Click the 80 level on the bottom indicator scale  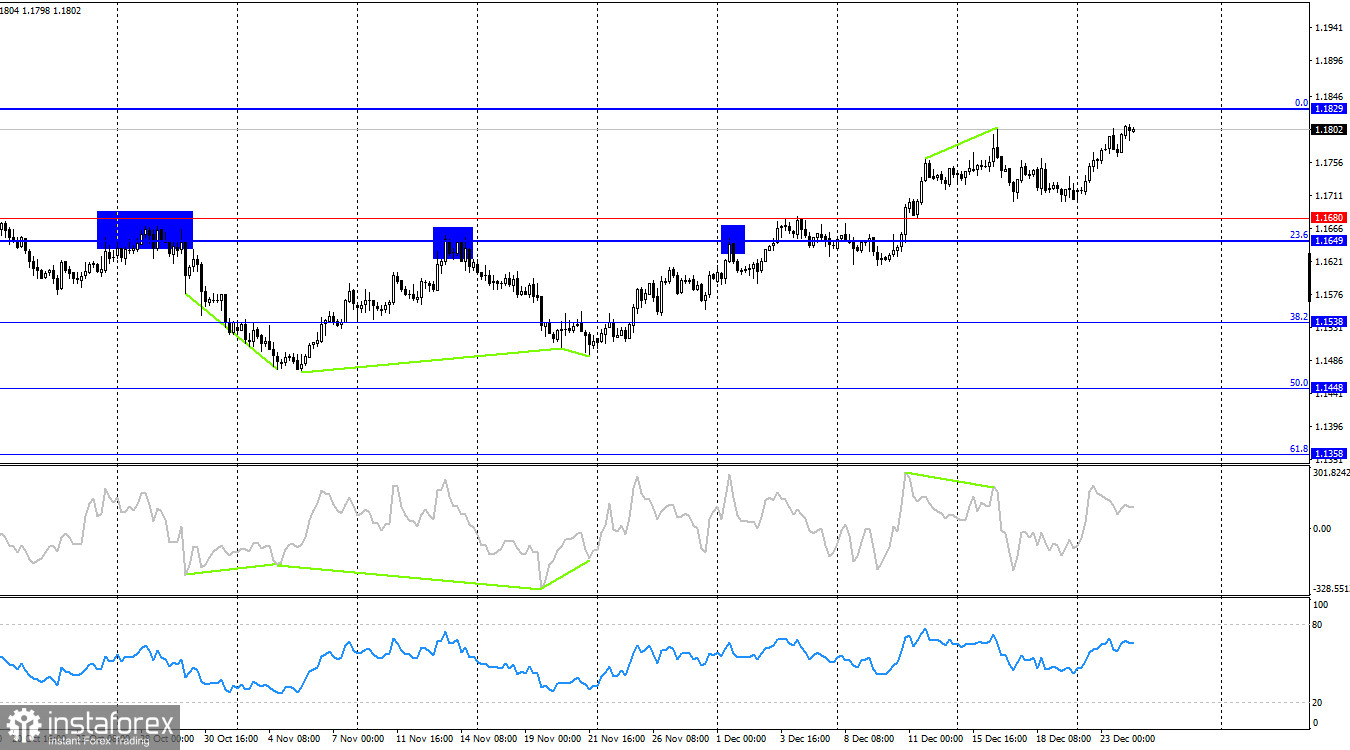coord(1319,625)
